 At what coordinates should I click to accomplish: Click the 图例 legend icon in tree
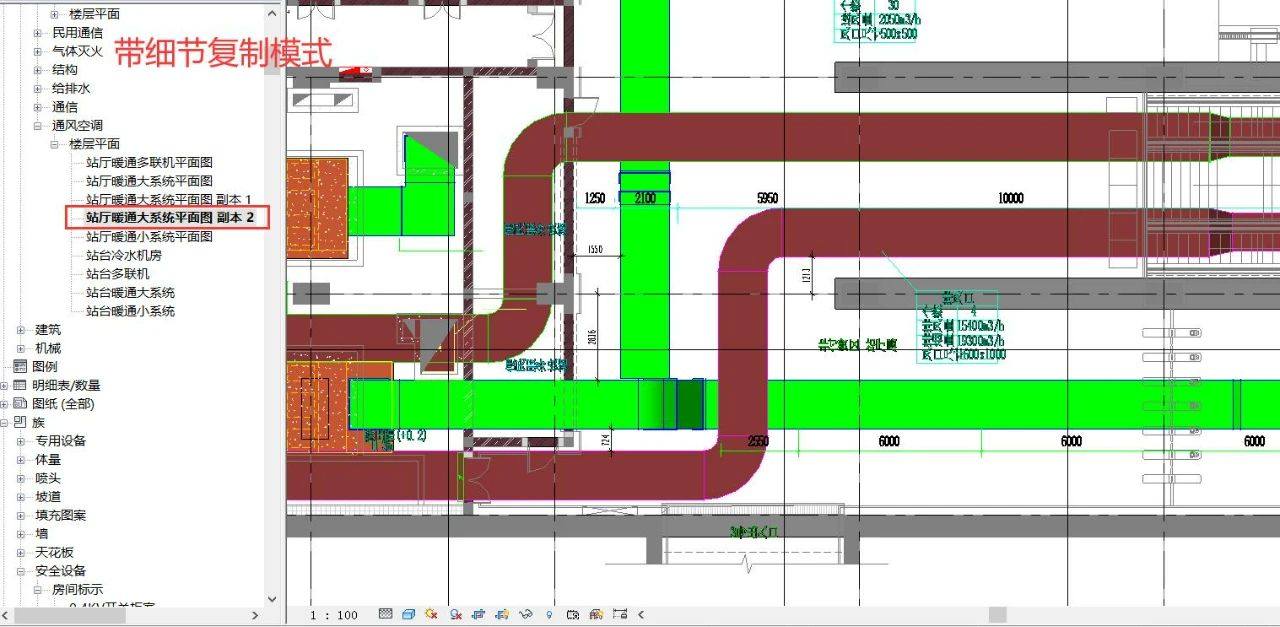click(19, 367)
